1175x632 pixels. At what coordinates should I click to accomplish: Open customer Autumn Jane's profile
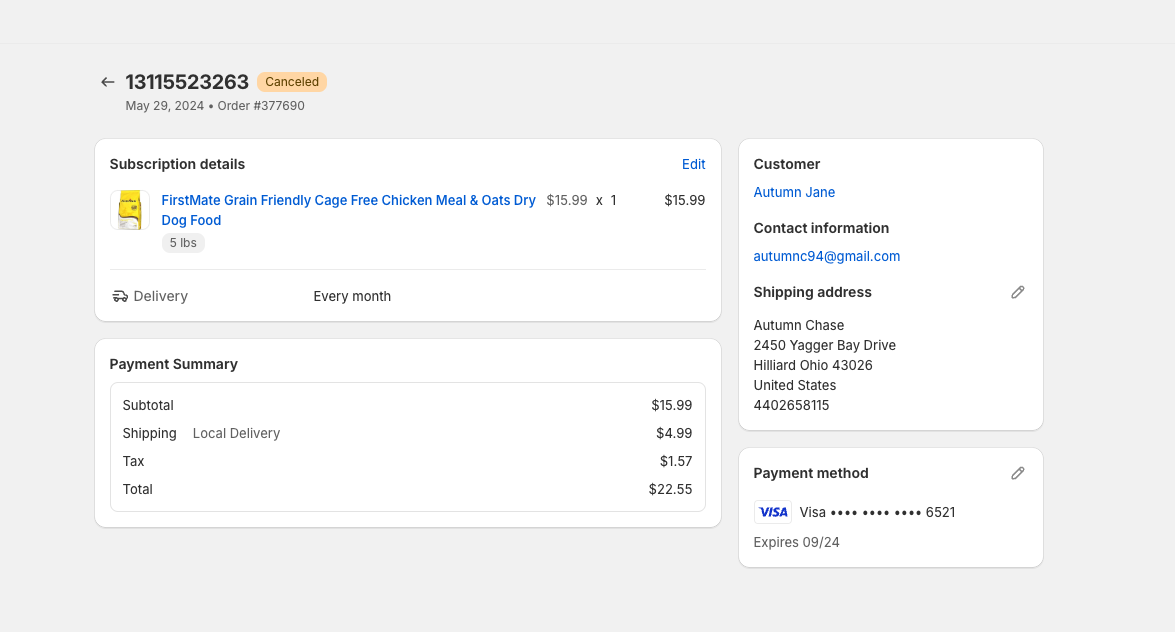click(794, 192)
